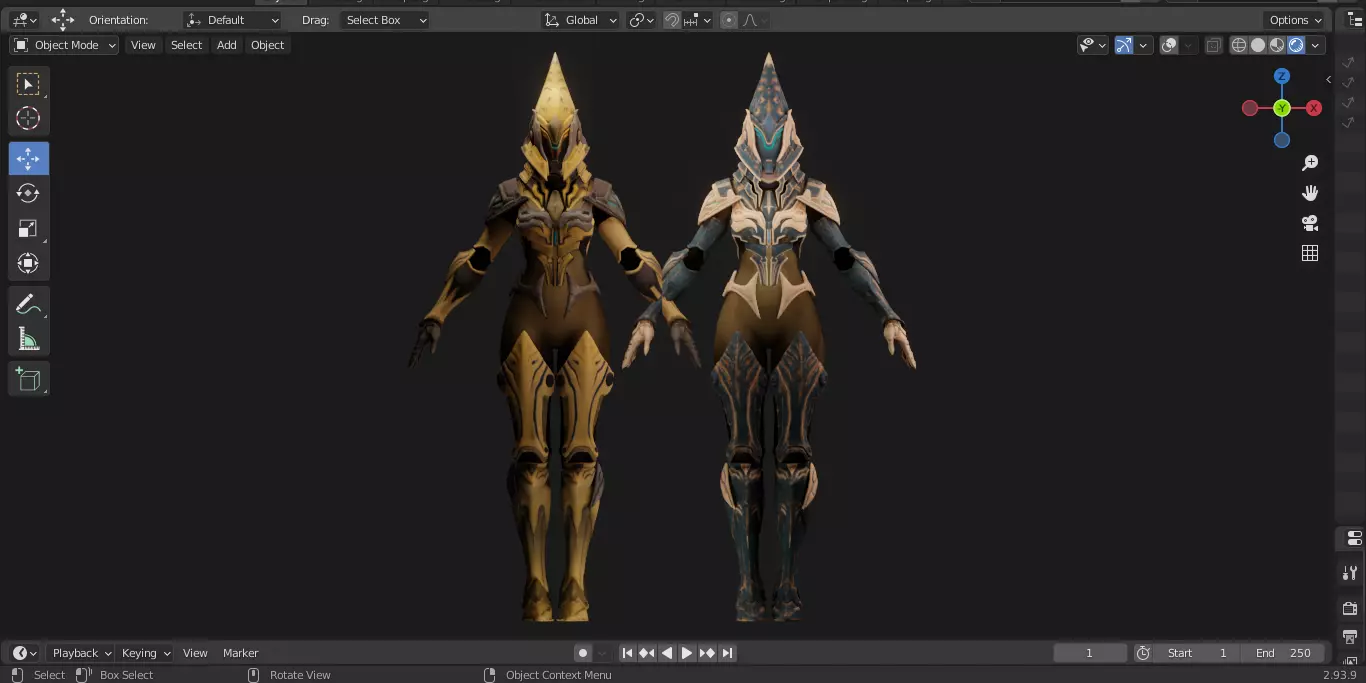Toggle snapping magnet button
This screenshot has height=683, width=1366.
click(672, 20)
